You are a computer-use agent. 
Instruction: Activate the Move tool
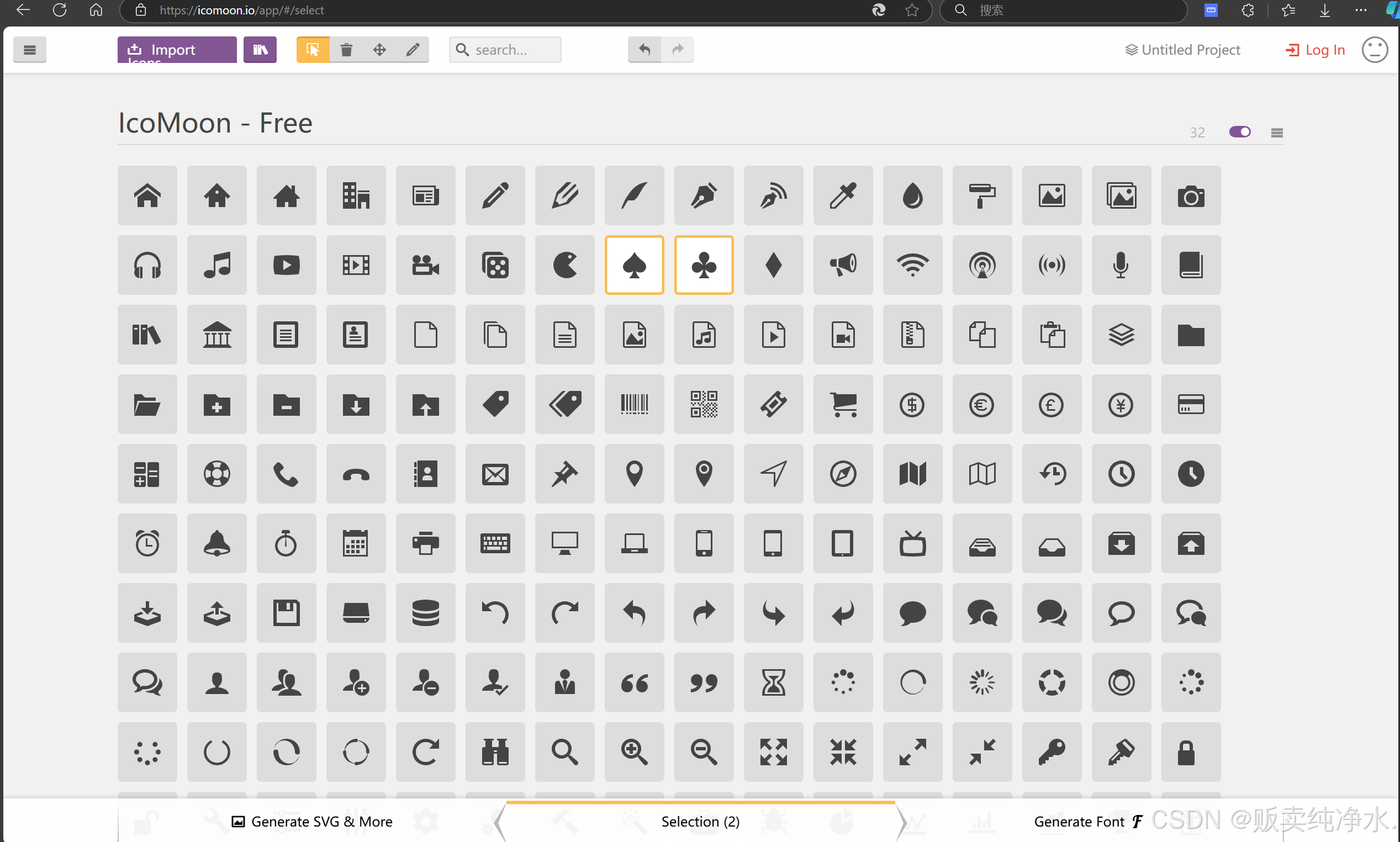(x=379, y=50)
